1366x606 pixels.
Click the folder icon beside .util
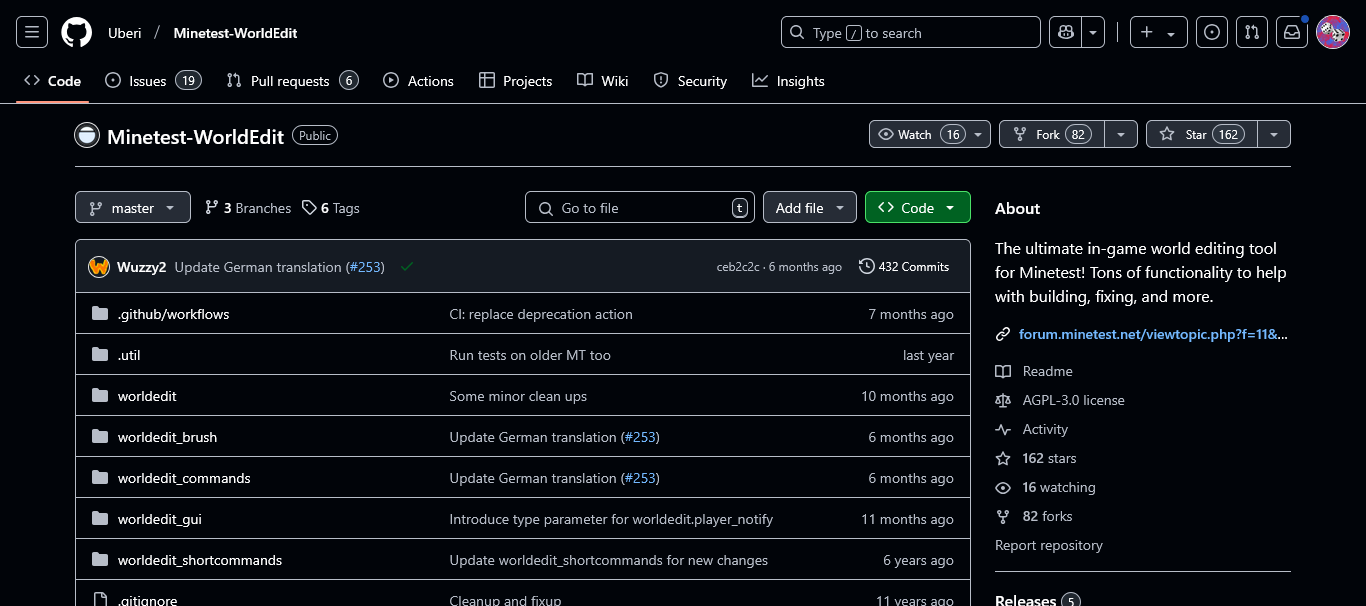(x=100, y=355)
